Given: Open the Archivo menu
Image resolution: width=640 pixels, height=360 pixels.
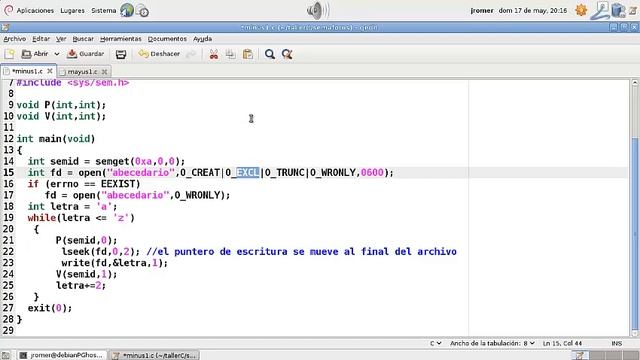Looking at the screenshot, I should pos(15,39).
